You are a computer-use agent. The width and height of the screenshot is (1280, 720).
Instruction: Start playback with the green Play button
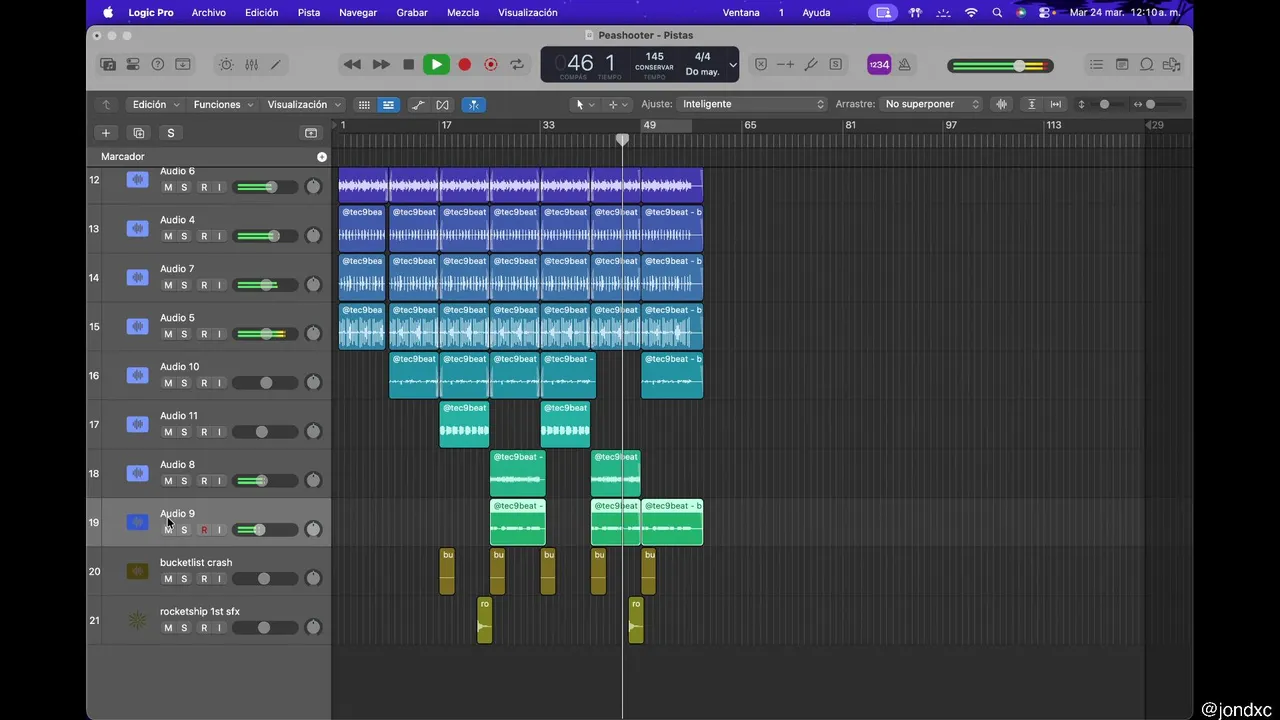click(x=436, y=64)
